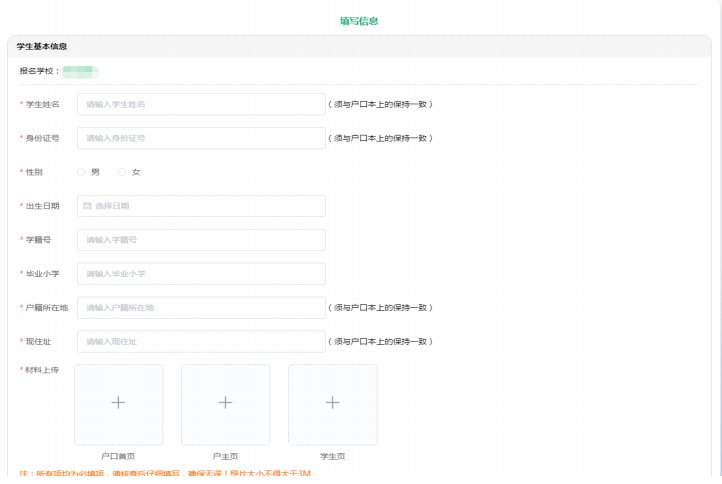Click the calendar icon in 出生日期 field
This screenshot has height=484, width=722.
87,206
